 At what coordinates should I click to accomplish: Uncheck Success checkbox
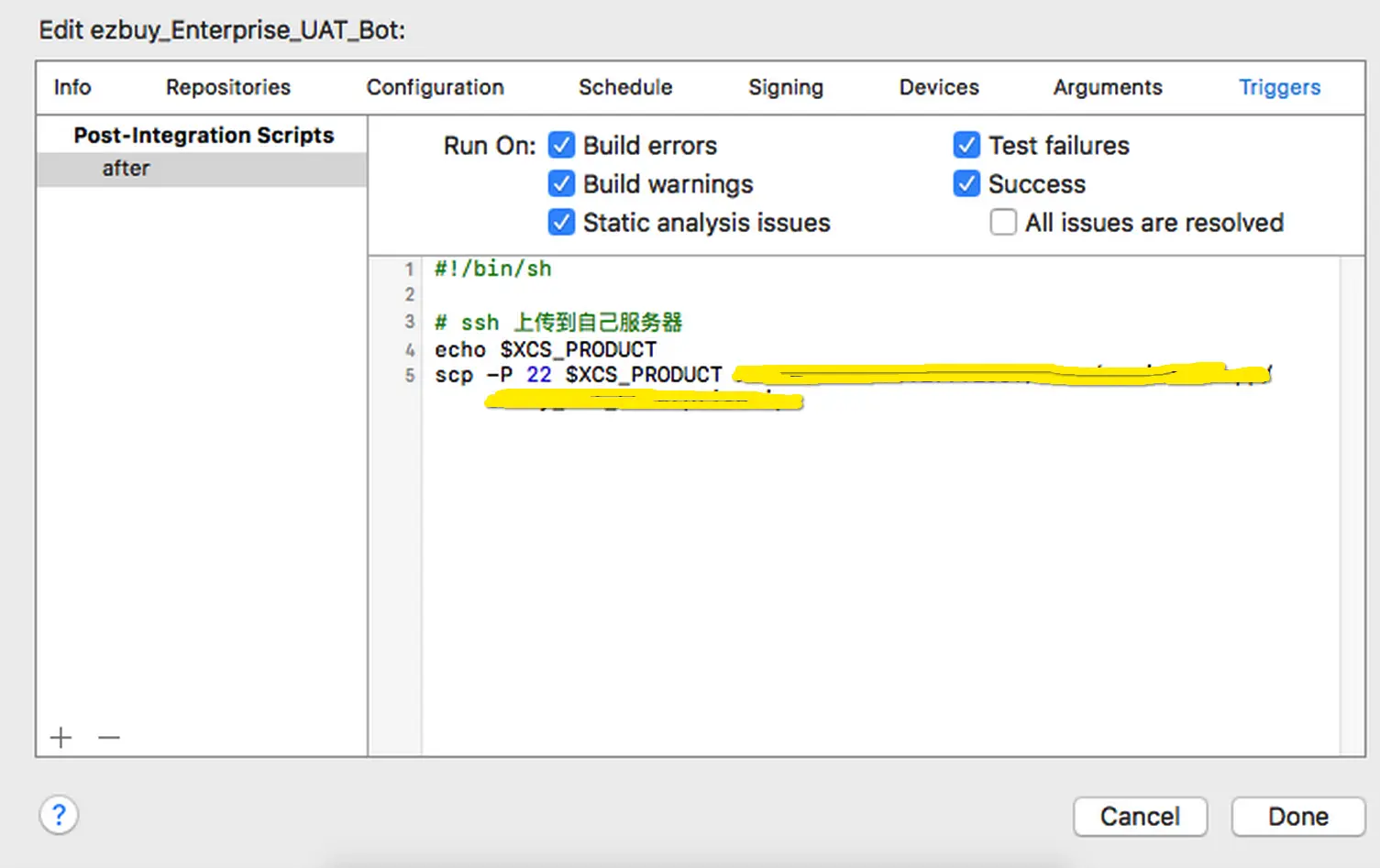(x=966, y=183)
